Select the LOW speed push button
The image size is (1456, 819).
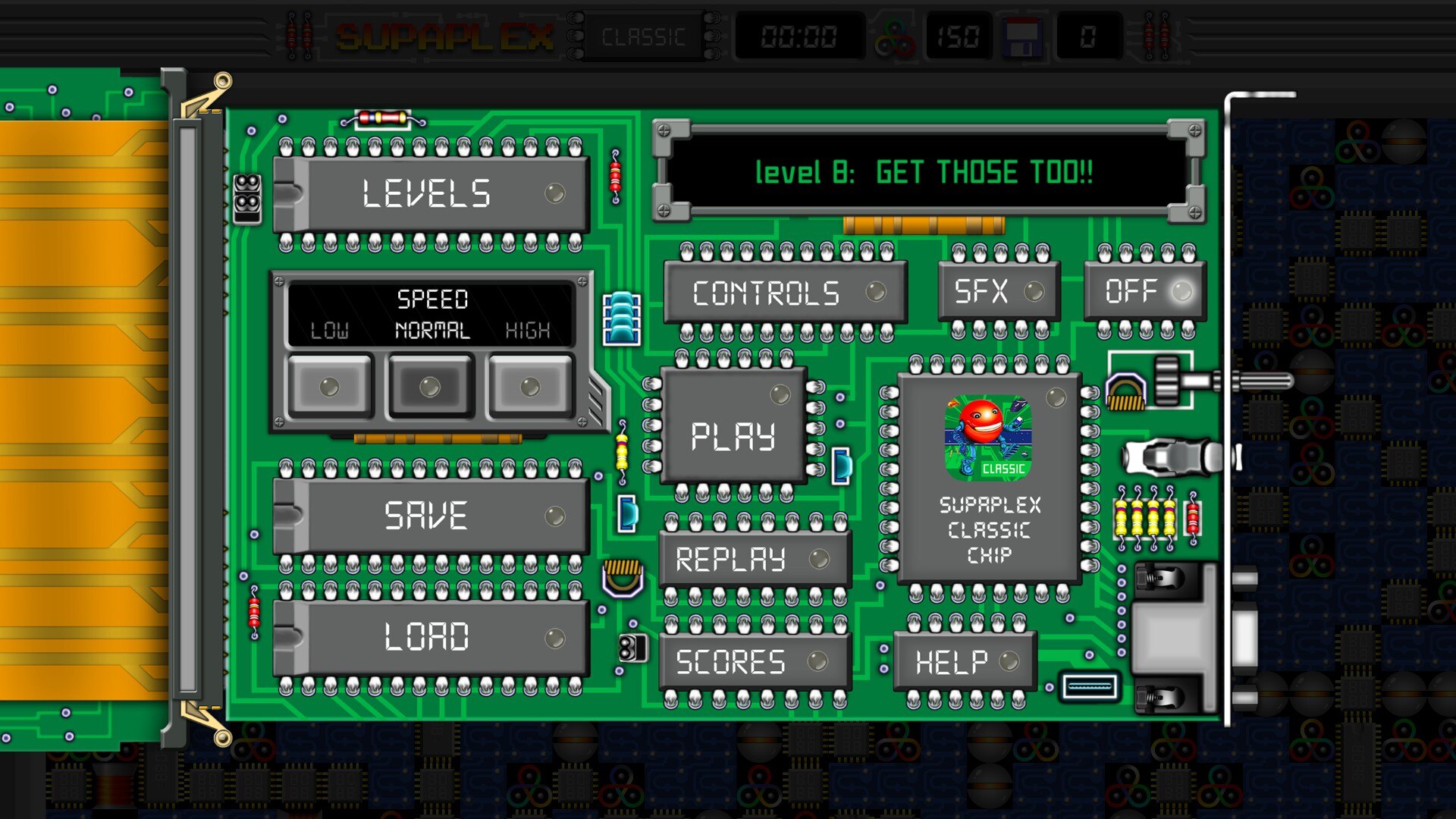coord(330,387)
